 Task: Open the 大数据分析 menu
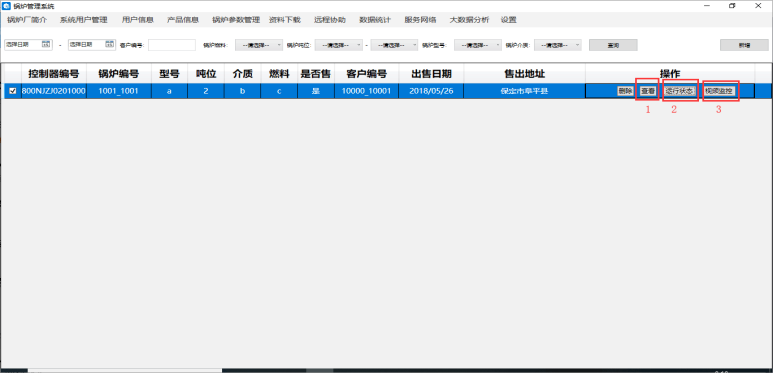pyautogui.click(x=469, y=20)
